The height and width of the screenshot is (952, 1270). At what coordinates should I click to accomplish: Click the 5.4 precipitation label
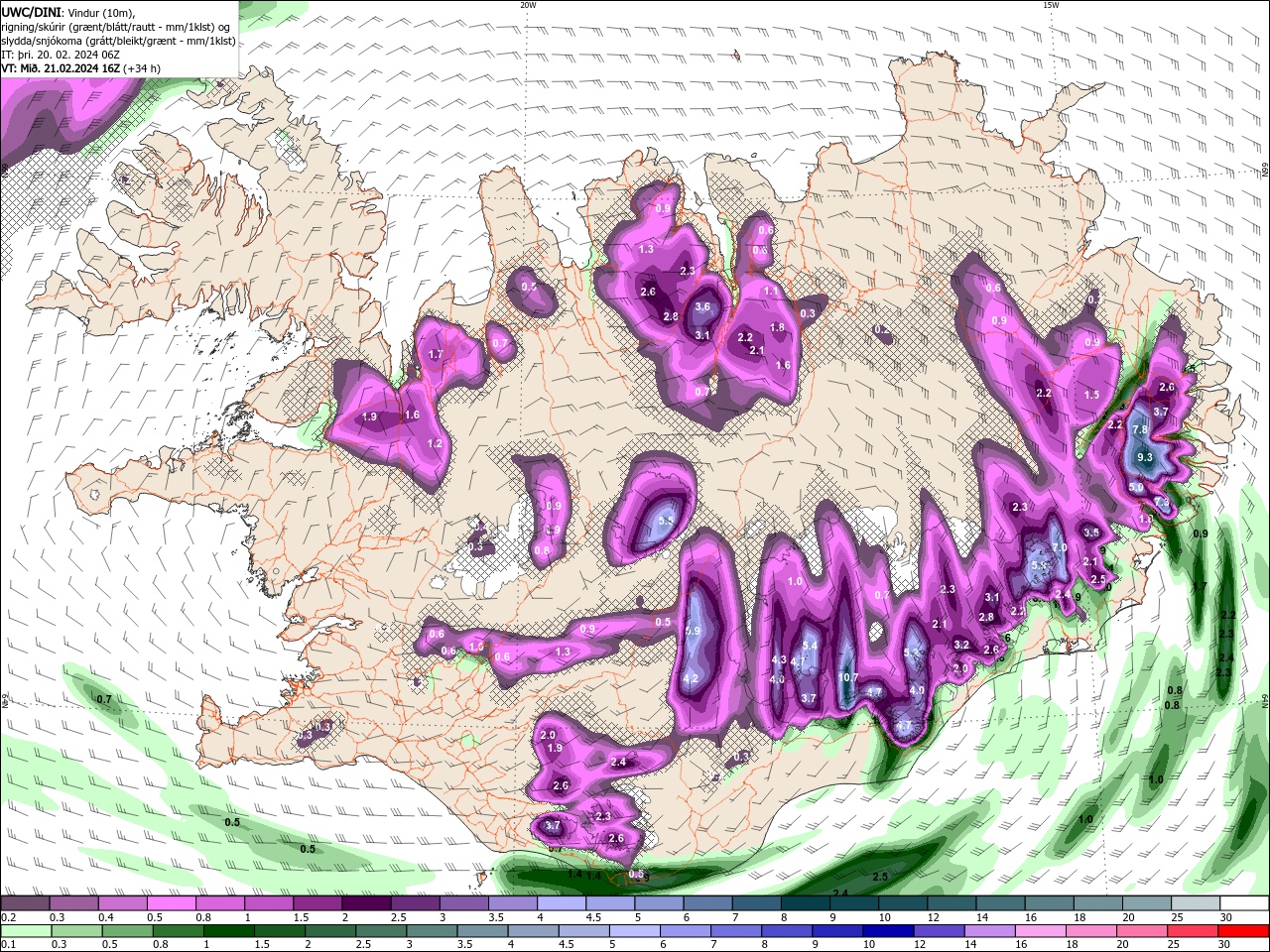click(x=810, y=646)
